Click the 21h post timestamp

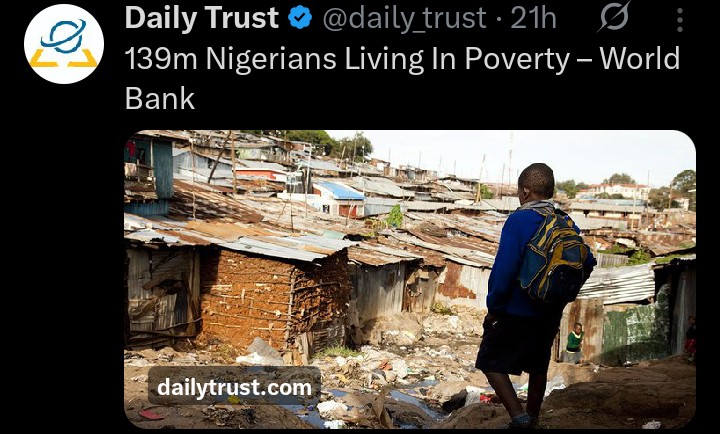pyautogui.click(x=533, y=18)
